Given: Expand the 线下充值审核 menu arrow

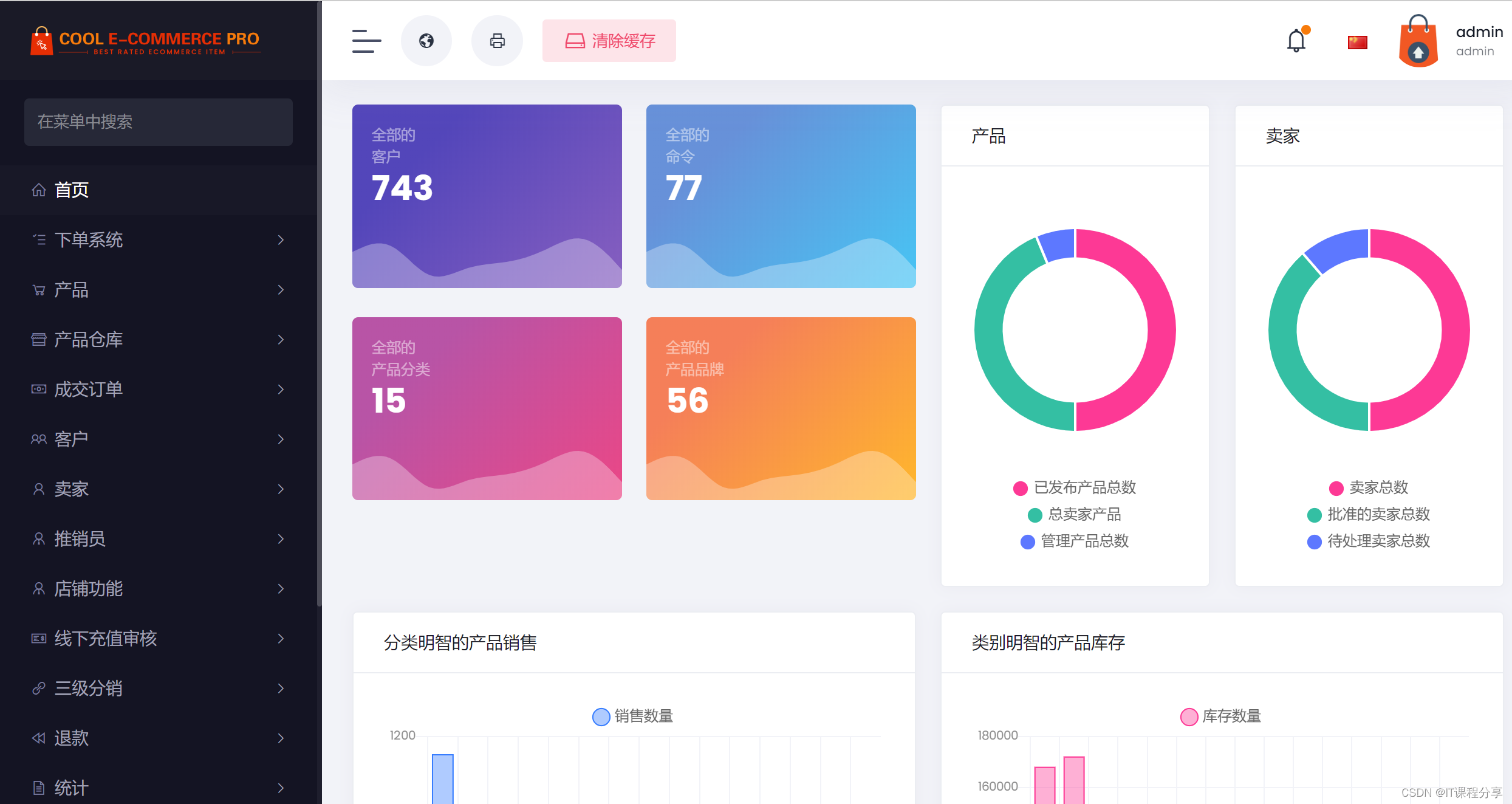Looking at the screenshot, I should (x=281, y=639).
